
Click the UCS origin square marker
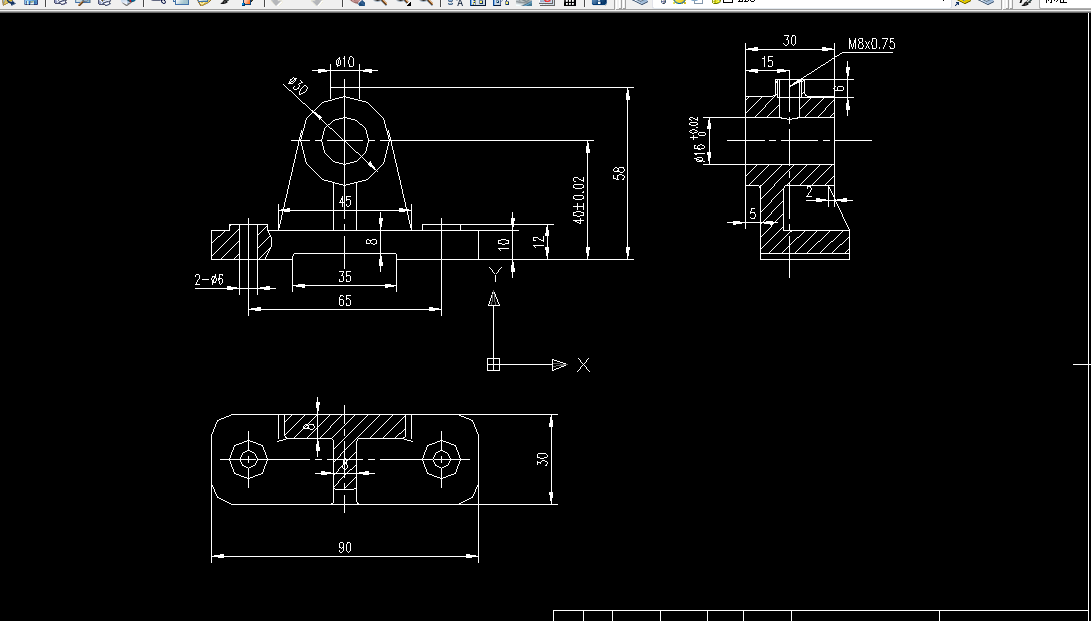pyautogui.click(x=493, y=364)
